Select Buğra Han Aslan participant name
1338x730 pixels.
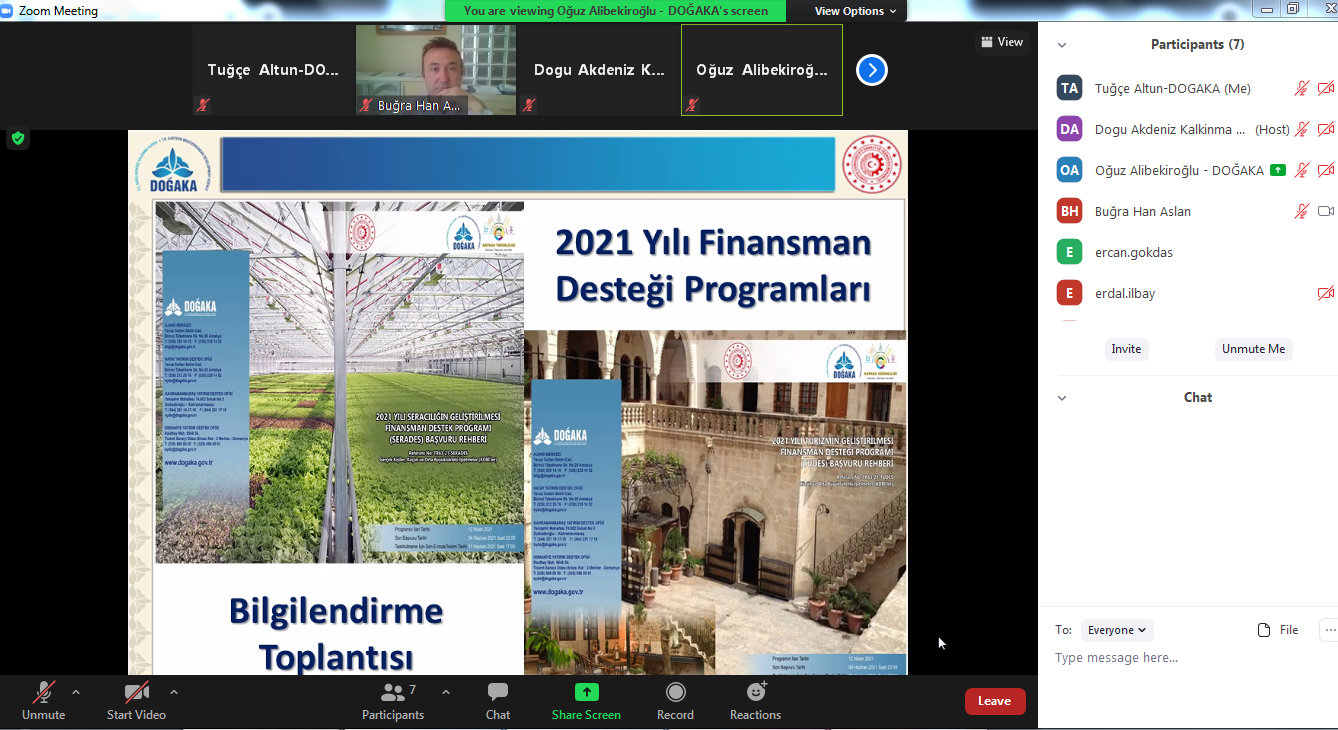[x=1143, y=211]
